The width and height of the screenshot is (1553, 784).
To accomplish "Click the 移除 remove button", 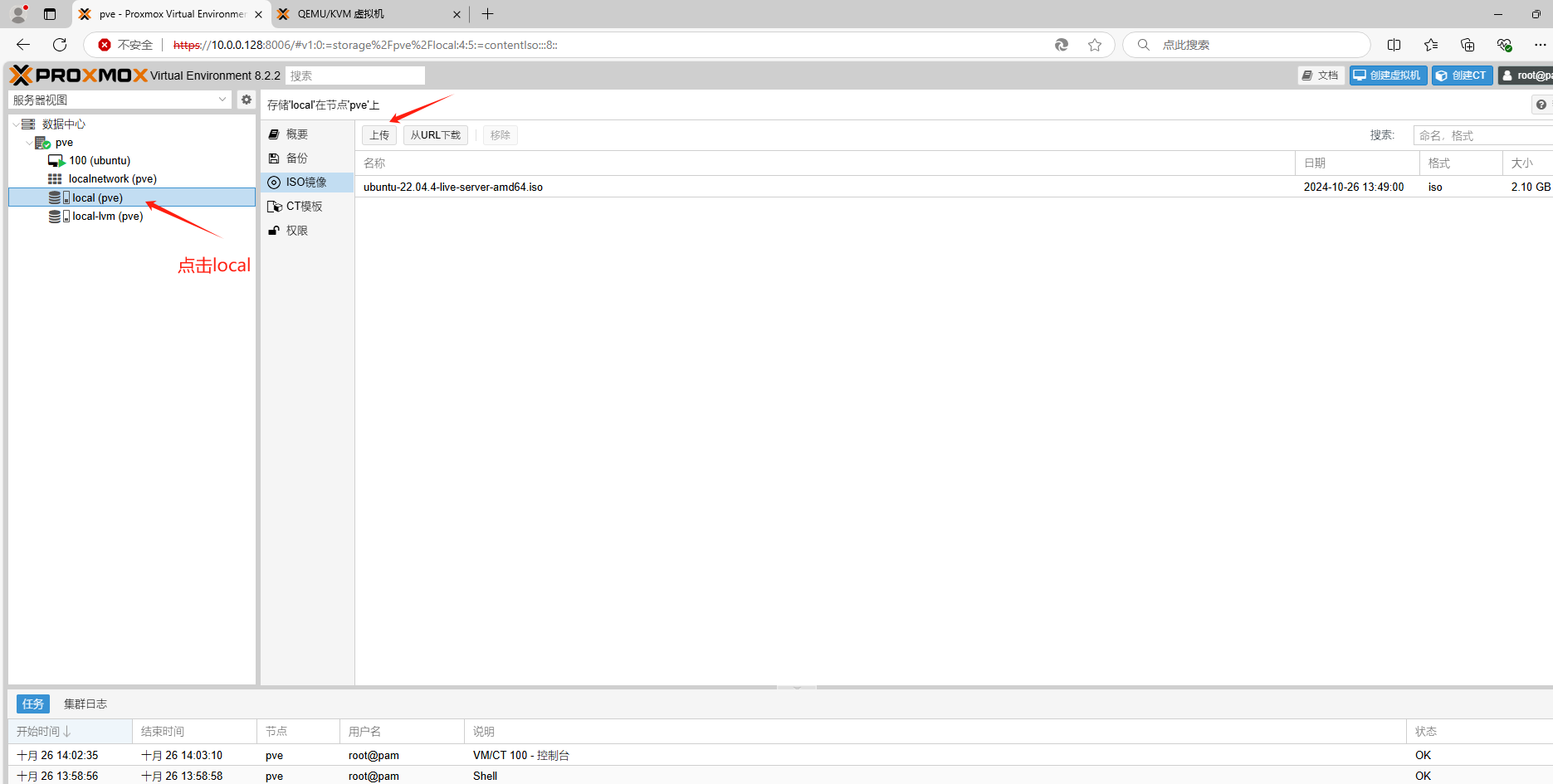I will 501,135.
